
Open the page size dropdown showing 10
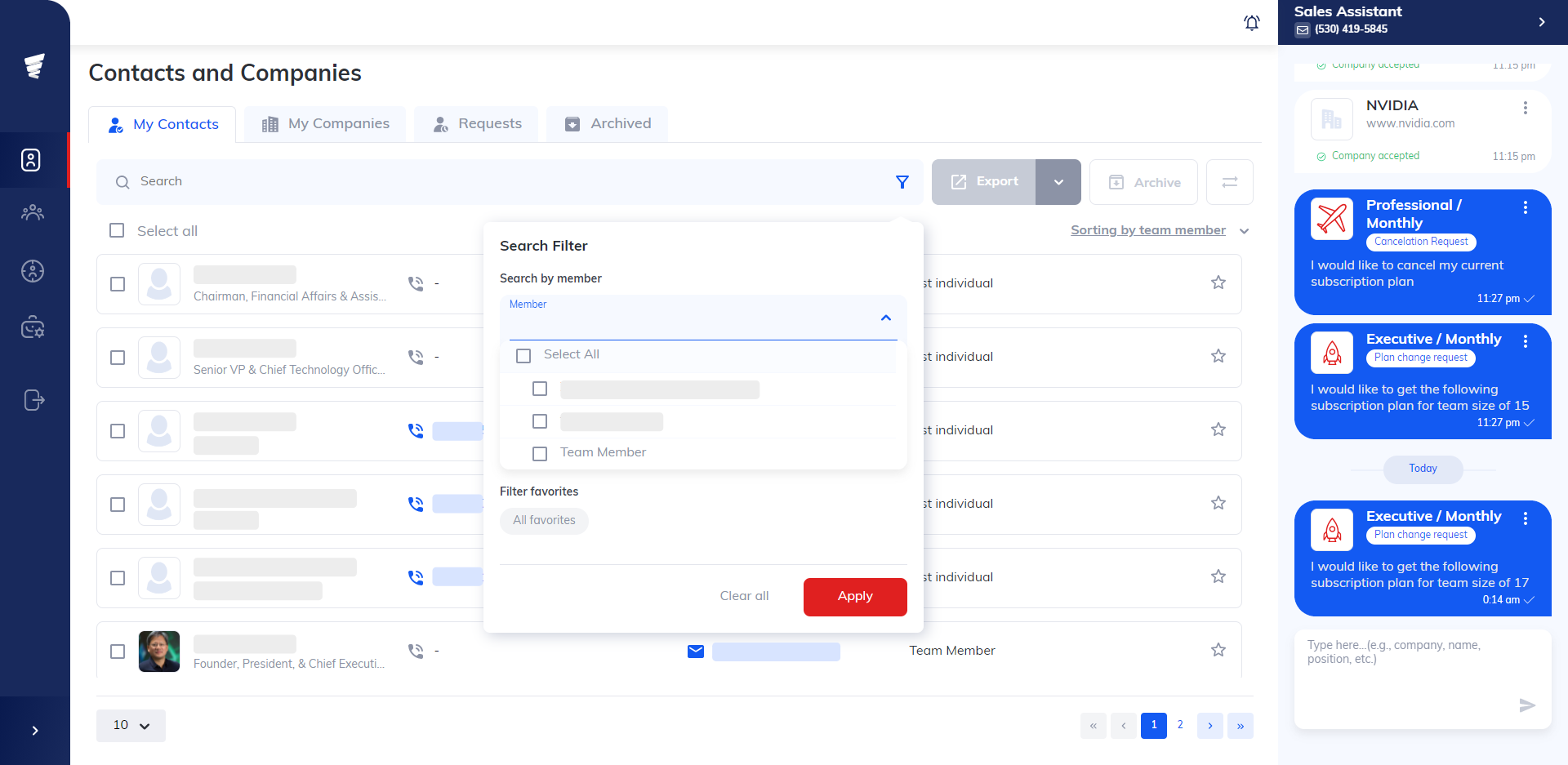pyautogui.click(x=131, y=725)
